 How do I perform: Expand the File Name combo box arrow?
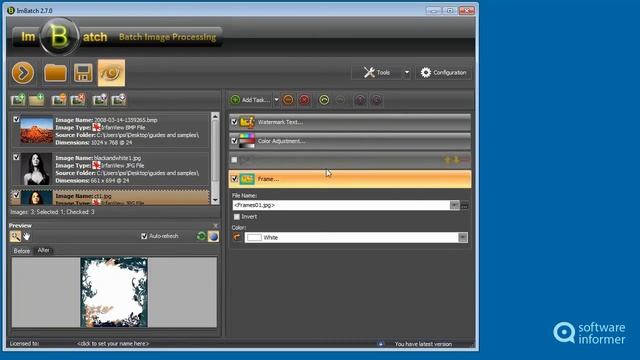point(454,205)
